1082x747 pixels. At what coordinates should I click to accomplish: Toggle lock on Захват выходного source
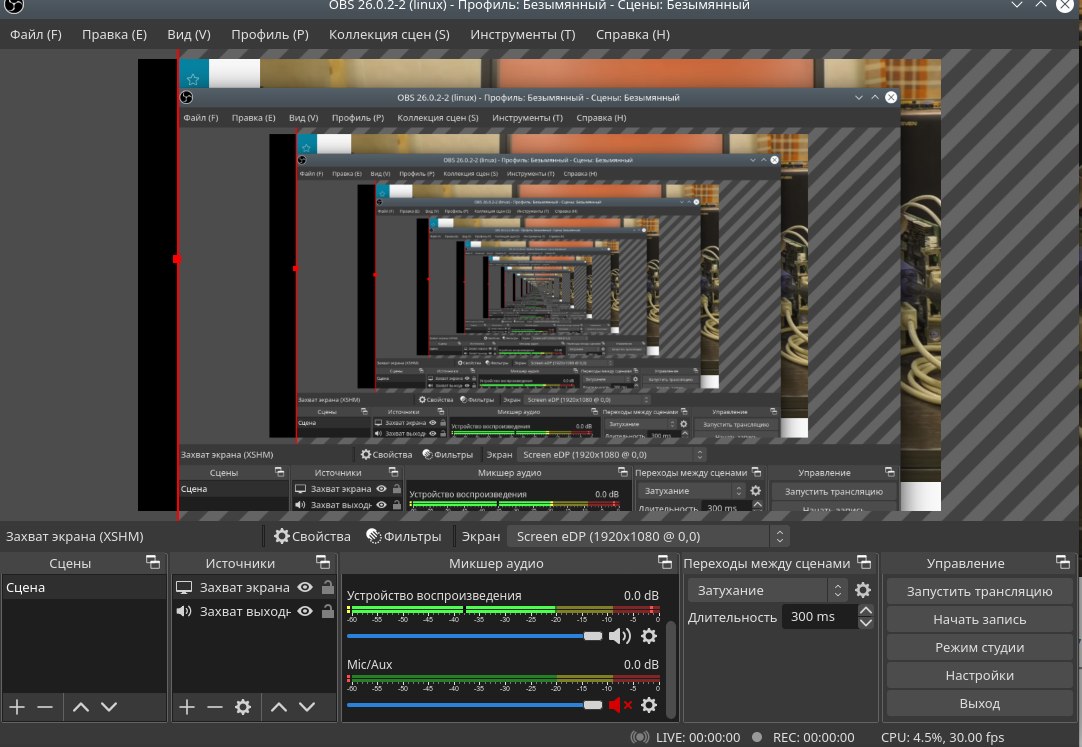328,611
